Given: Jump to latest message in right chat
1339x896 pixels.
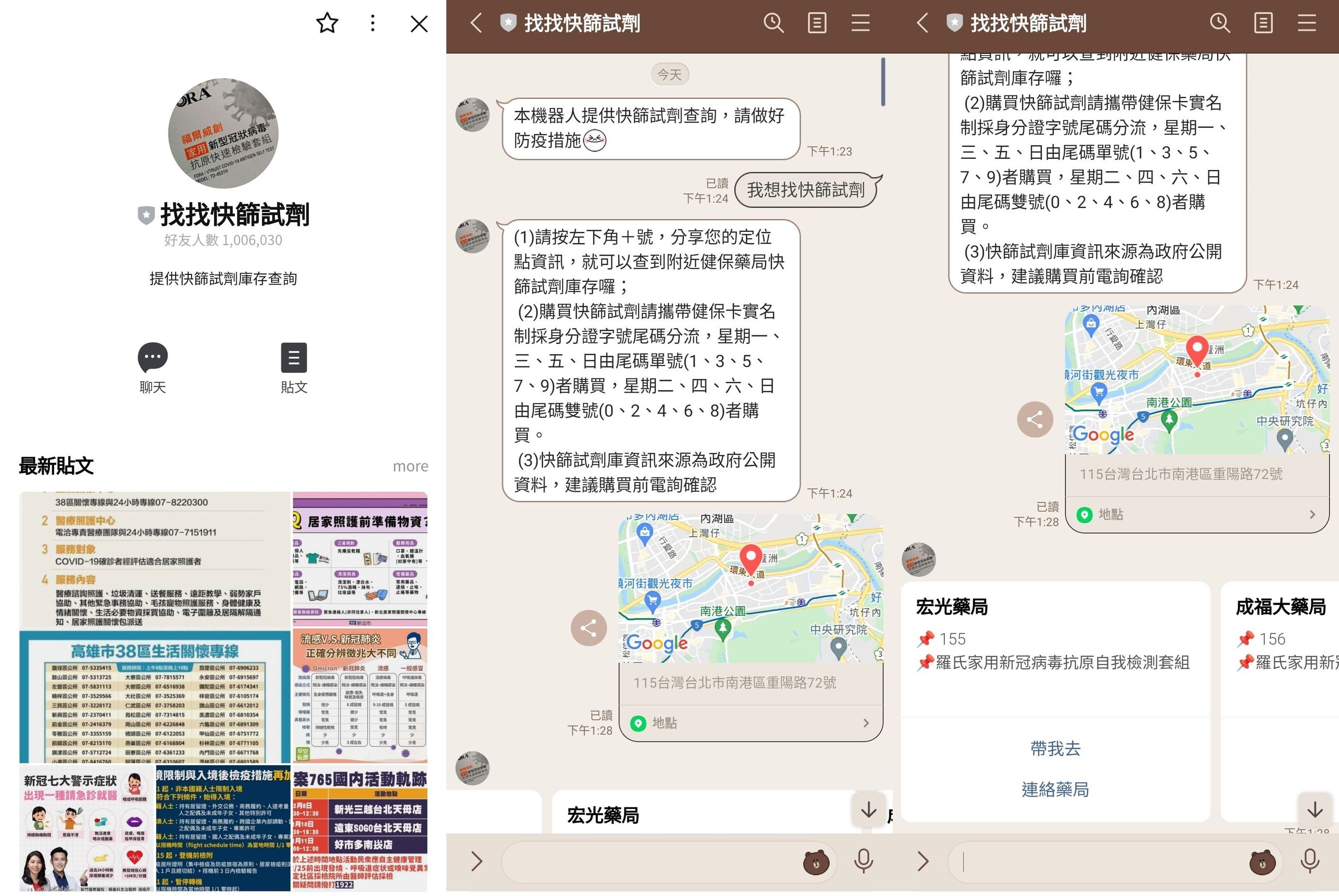Looking at the screenshot, I should pos(1315,809).
